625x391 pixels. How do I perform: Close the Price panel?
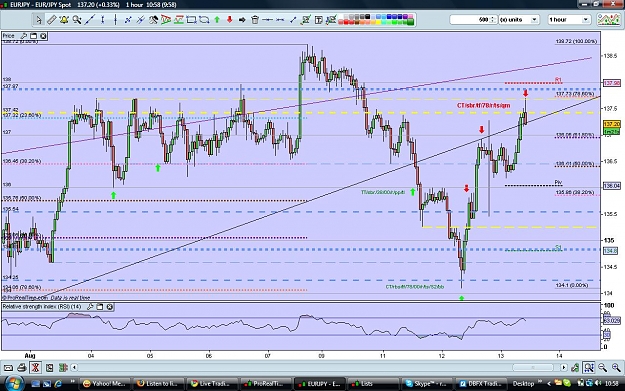pyautogui.click(x=43, y=36)
